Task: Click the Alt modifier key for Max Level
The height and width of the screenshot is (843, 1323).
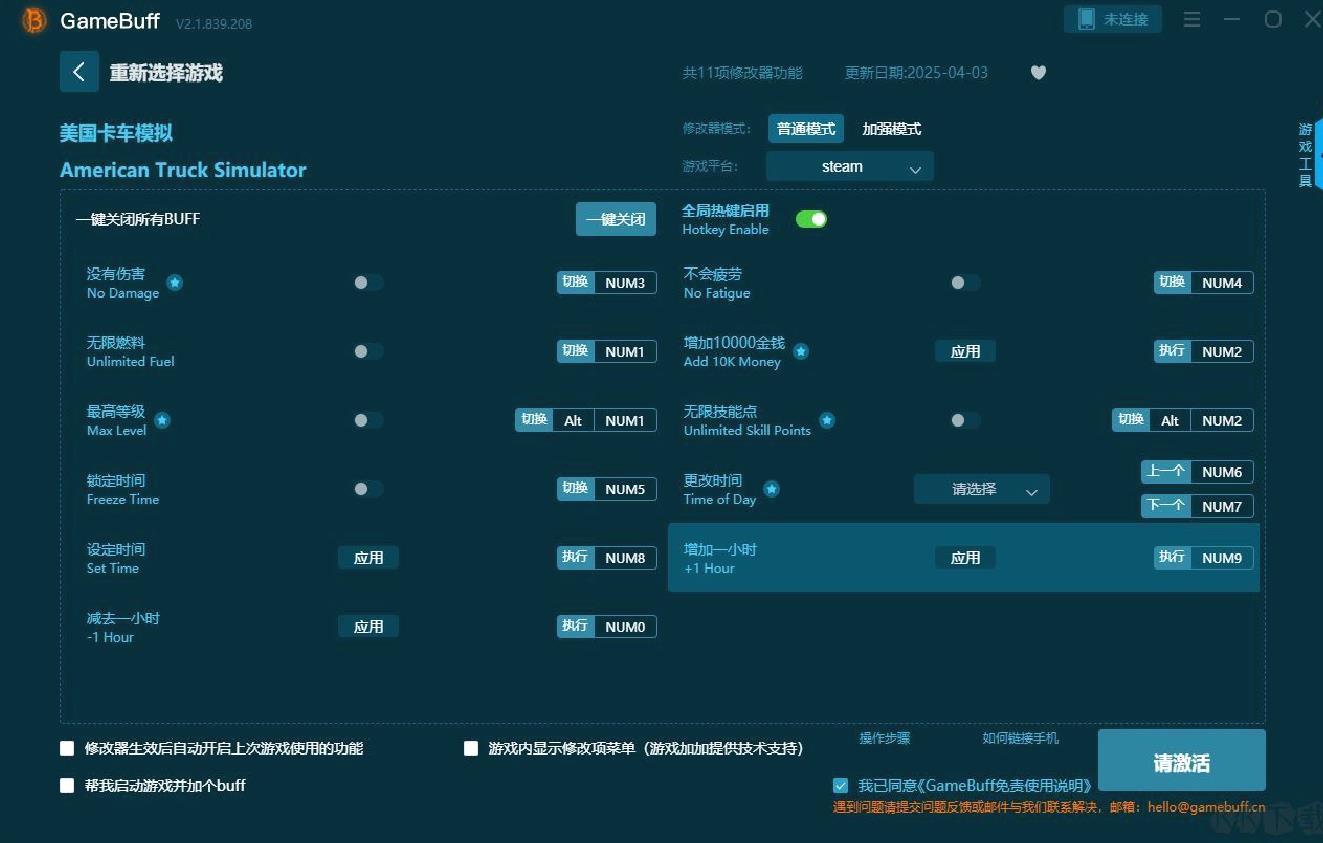Action: click(573, 420)
